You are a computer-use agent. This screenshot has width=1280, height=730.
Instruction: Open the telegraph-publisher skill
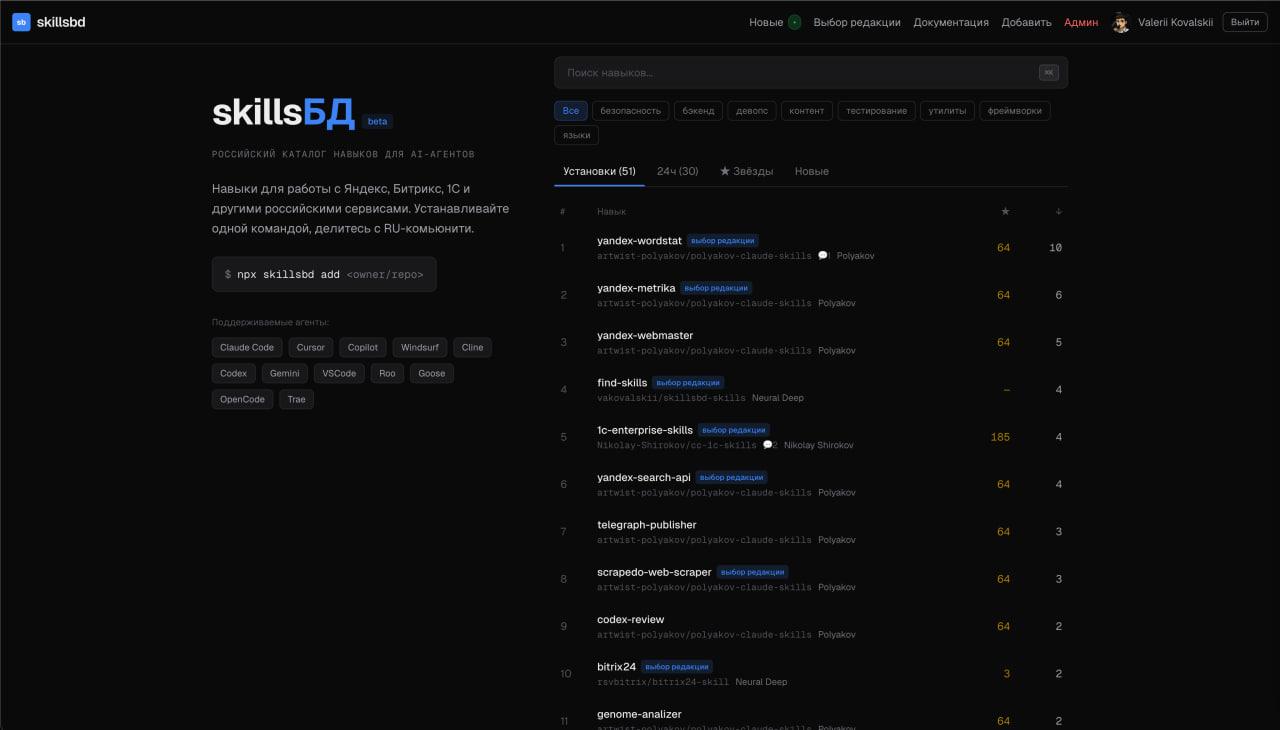click(647, 525)
